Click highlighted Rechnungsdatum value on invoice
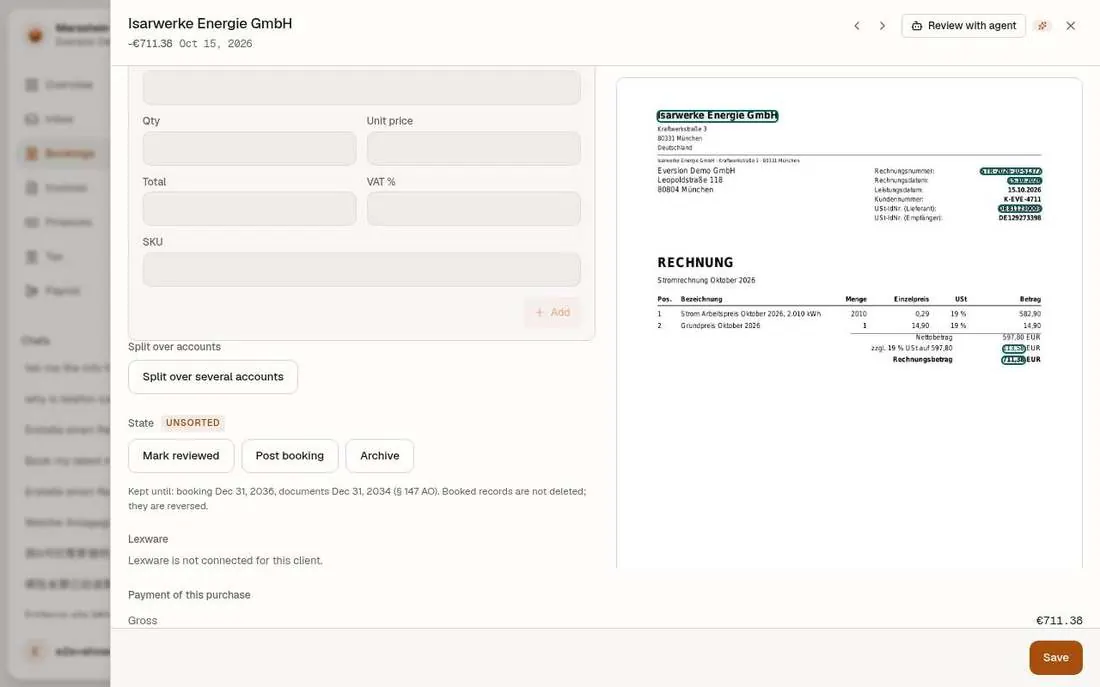The height and width of the screenshot is (687, 1100). pyautogui.click(x=1024, y=180)
